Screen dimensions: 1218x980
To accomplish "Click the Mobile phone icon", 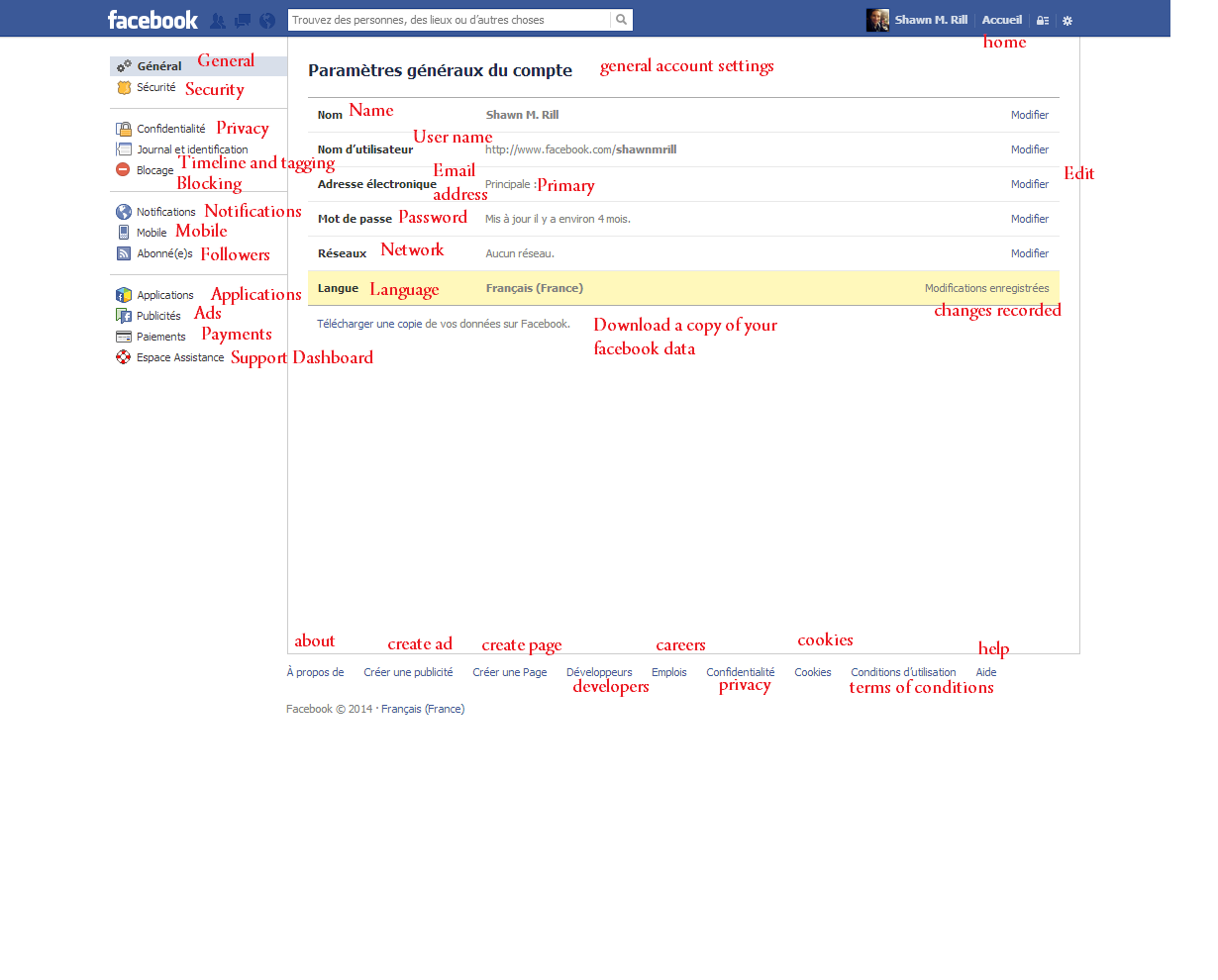I will coord(124,233).
